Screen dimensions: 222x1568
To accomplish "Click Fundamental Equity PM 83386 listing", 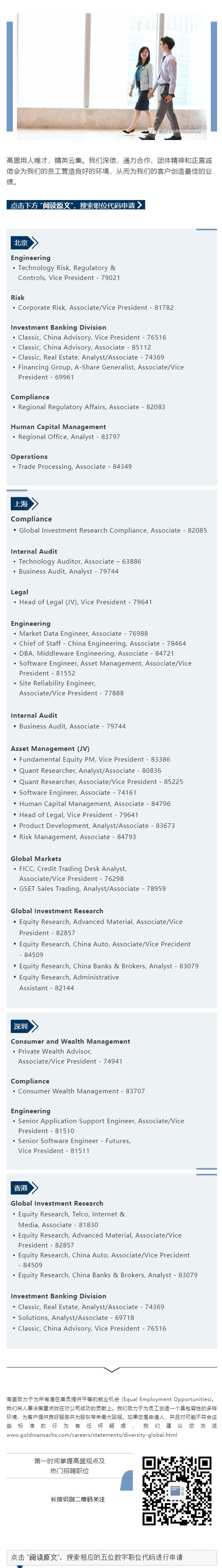I will (x=91, y=759).
